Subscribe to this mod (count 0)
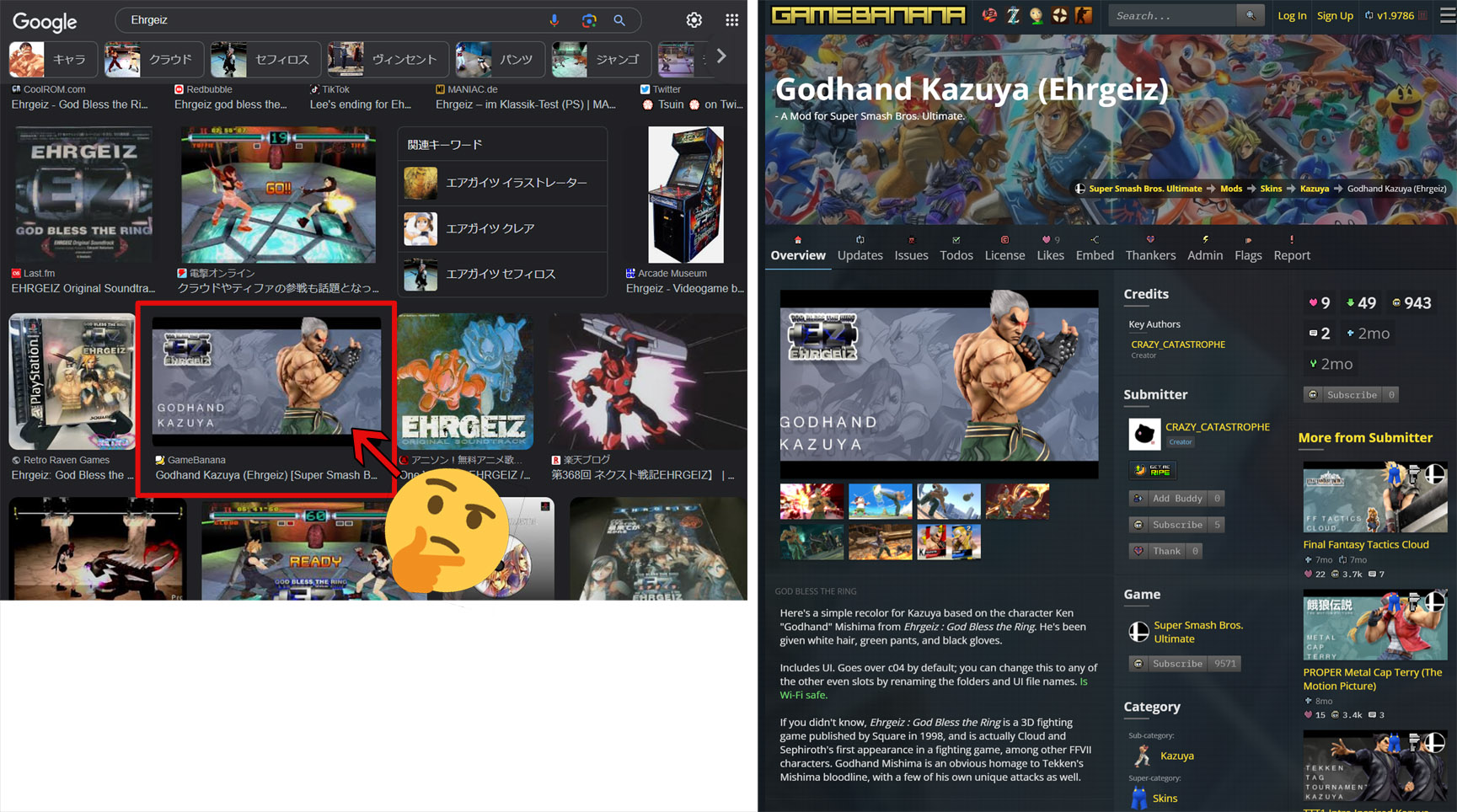Viewport: 1457px width, 812px height. point(1351,394)
